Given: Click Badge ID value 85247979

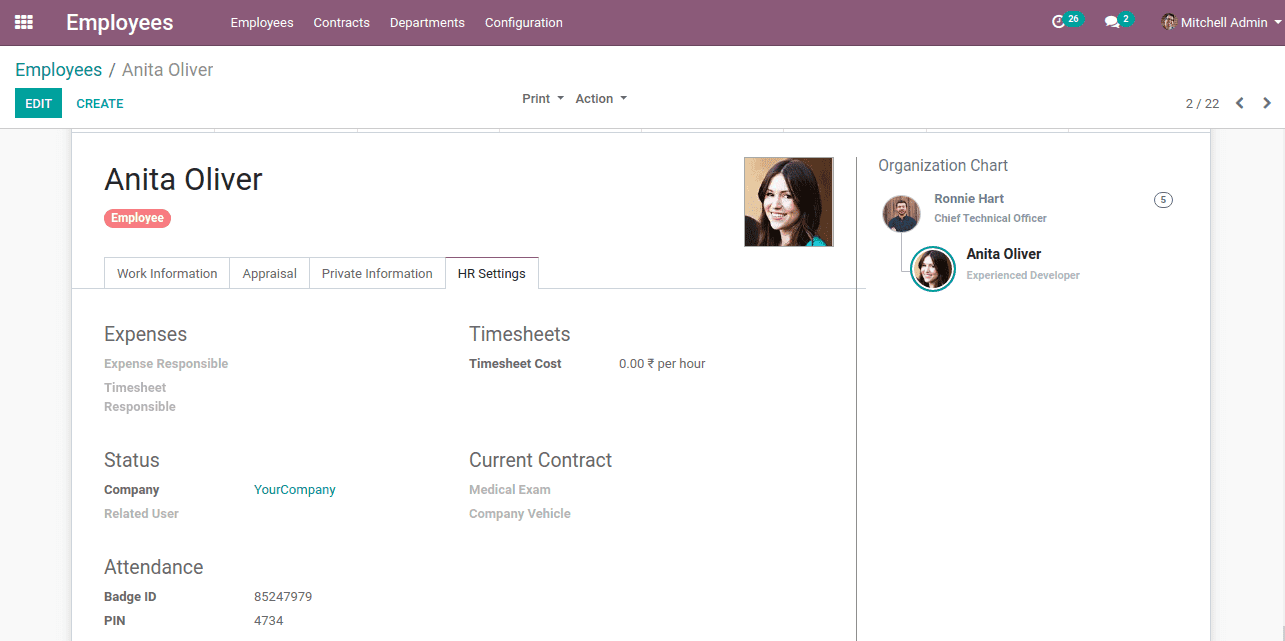Looking at the screenshot, I should [x=283, y=597].
